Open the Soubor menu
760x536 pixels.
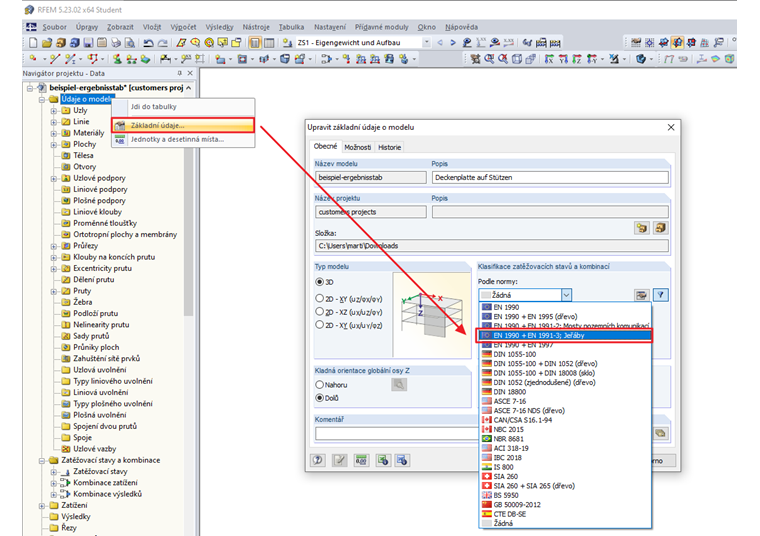point(54,27)
